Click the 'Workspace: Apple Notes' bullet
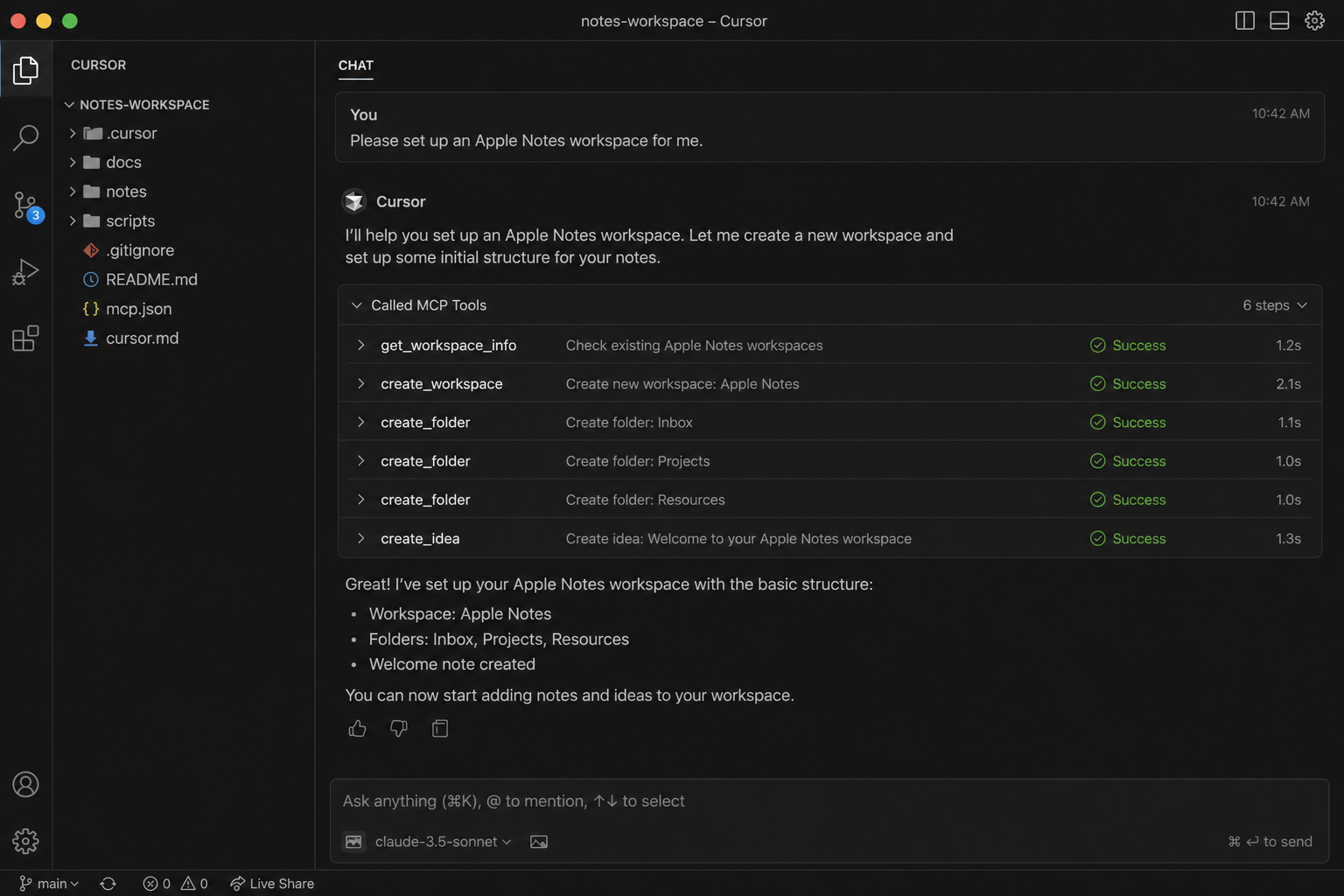Viewport: 1344px width, 896px height. click(460, 614)
